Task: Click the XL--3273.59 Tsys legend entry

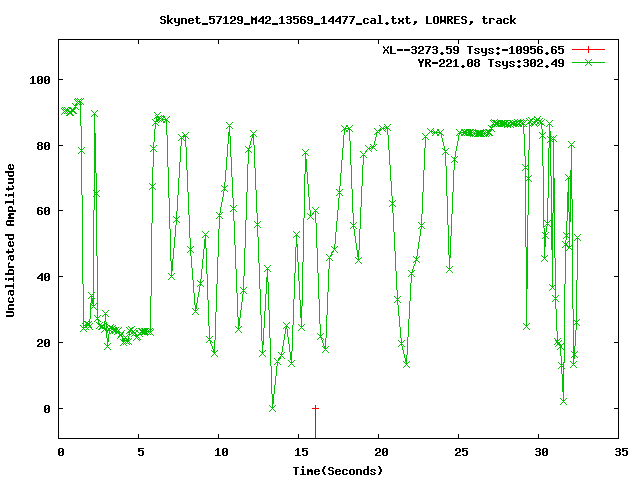Action: (473, 50)
